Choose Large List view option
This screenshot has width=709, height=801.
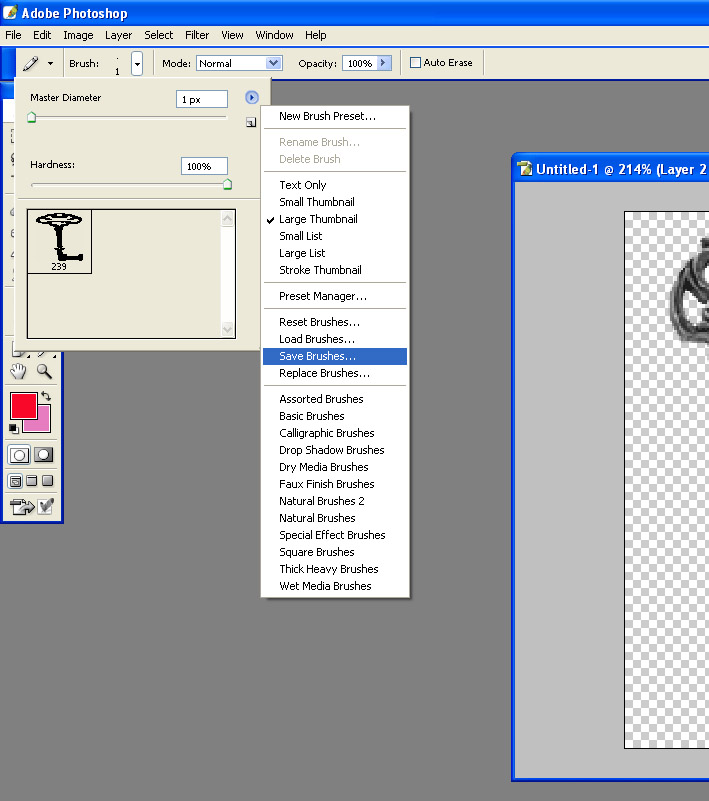(x=335, y=253)
